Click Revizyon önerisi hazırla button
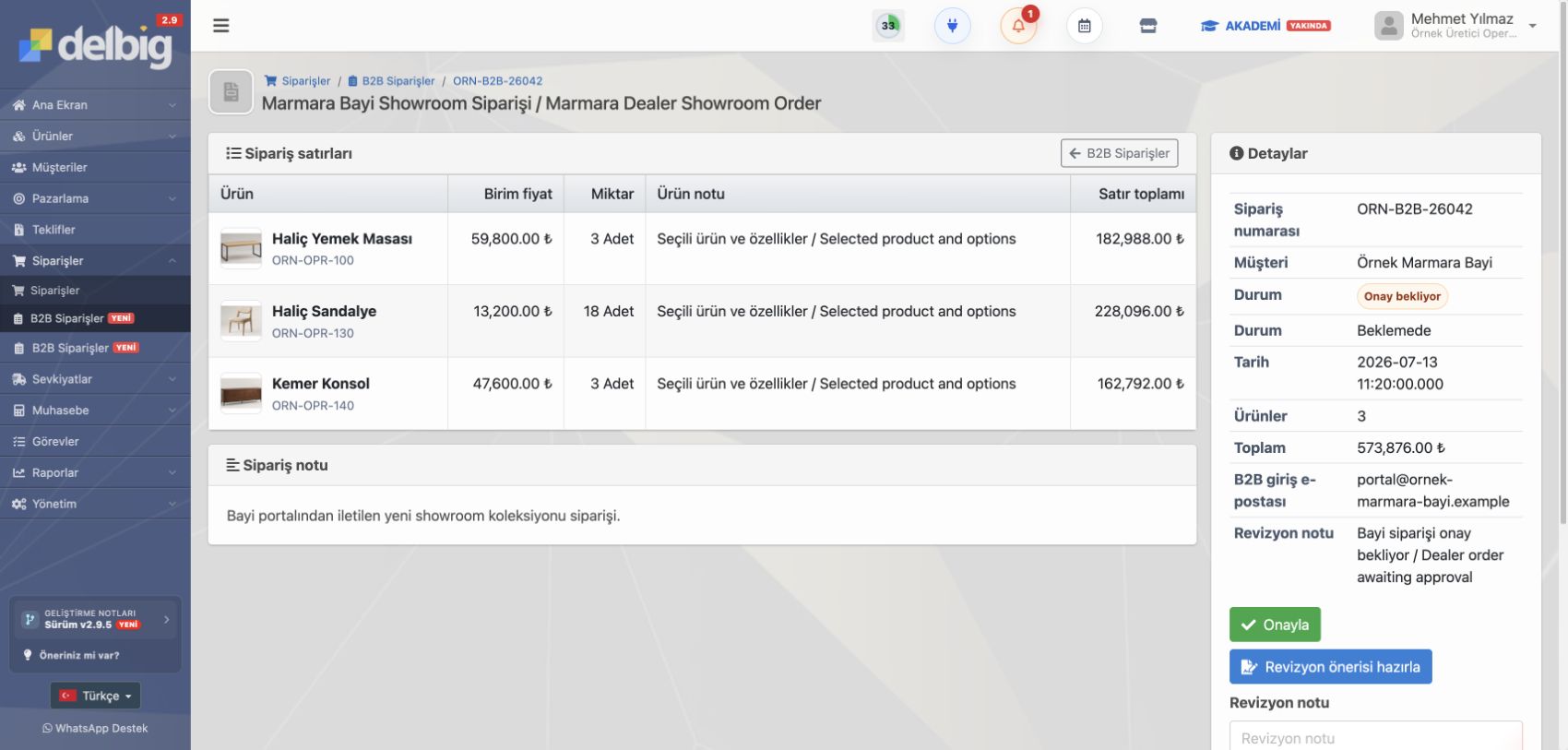This screenshot has width=1568, height=750. 1330,667
